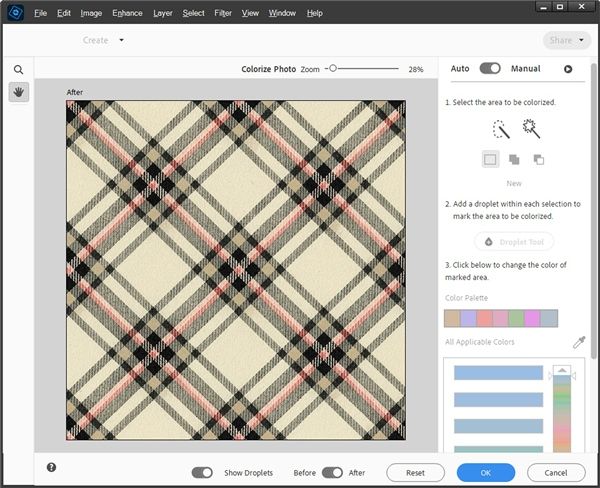Open the Window menu

[282, 13]
